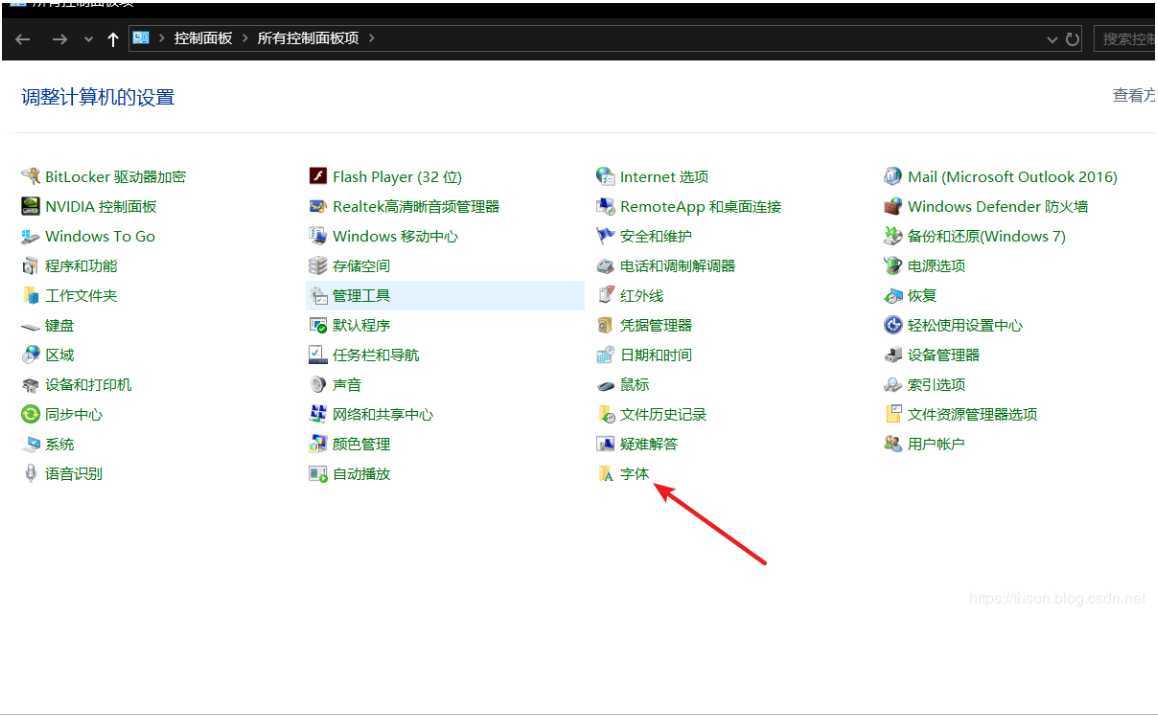The height and width of the screenshot is (717, 1158).
Task: Click the Internet 选项 icon
Action: click(605, 176)
